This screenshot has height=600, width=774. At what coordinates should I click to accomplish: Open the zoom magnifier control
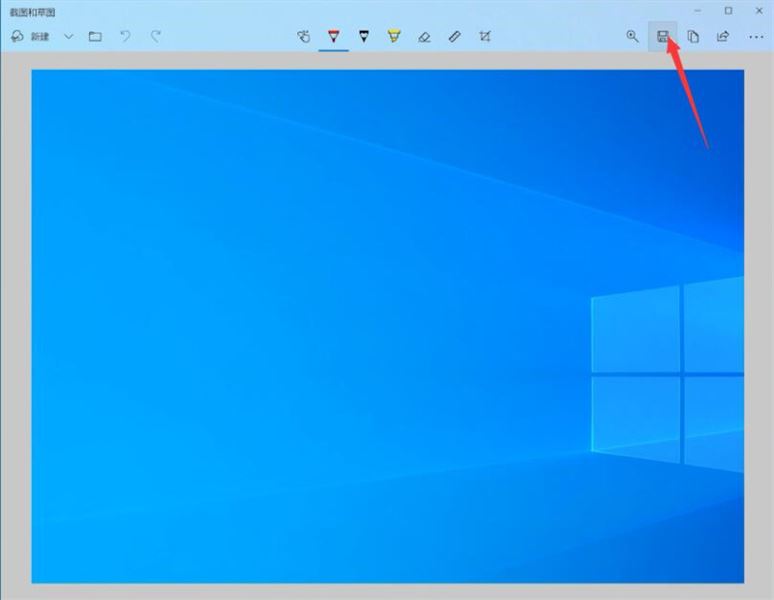coord(632,36)
